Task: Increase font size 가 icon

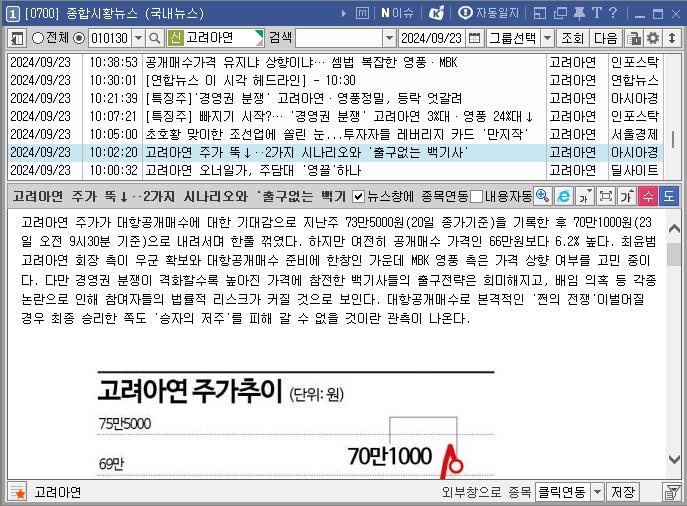Action: (627, 196)
